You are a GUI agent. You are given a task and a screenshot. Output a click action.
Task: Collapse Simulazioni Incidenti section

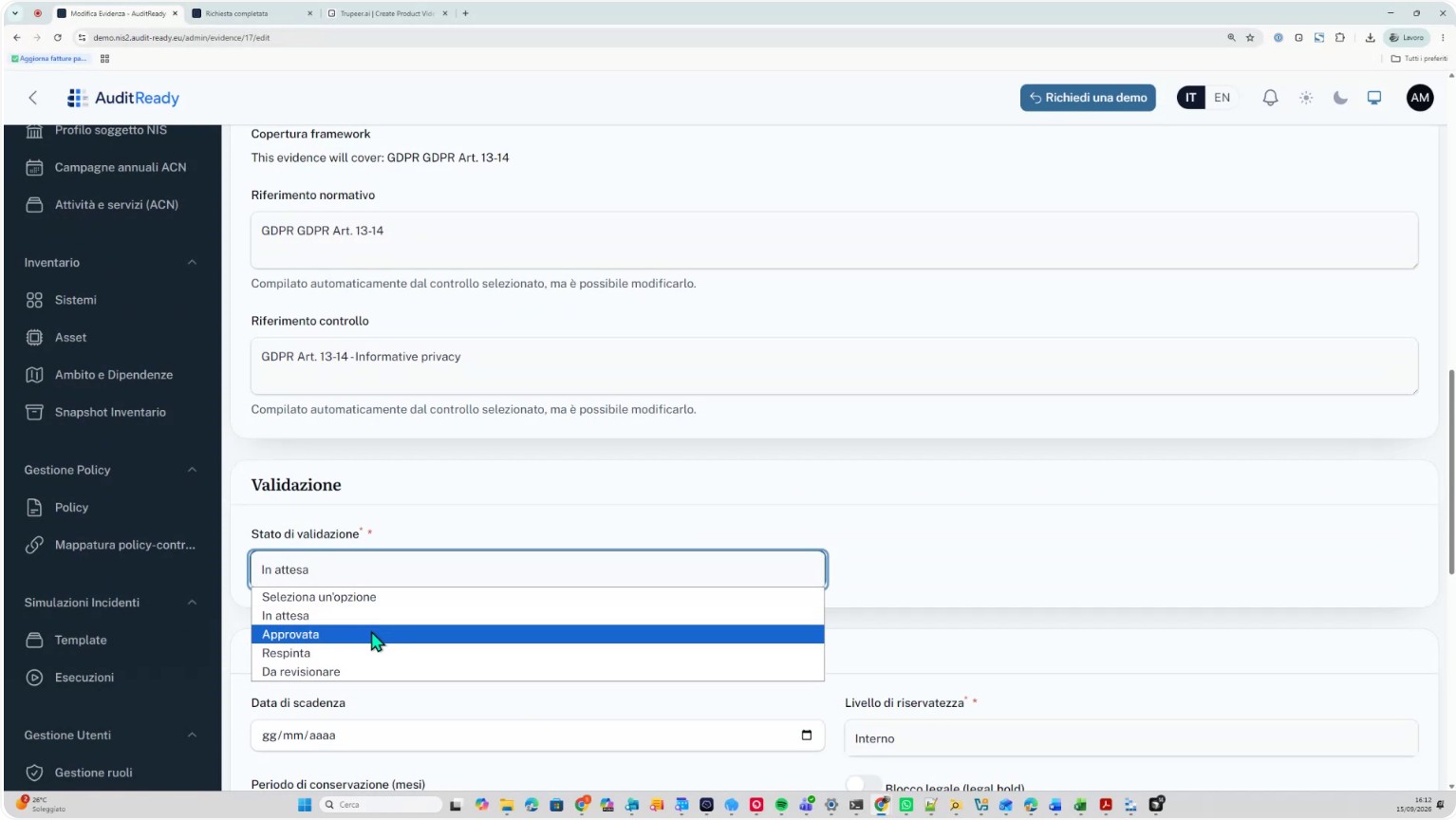(x=192, y=603)
